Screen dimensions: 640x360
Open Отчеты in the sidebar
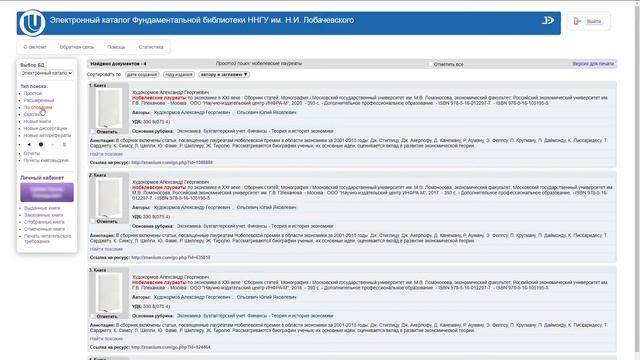tap(32, 153)
